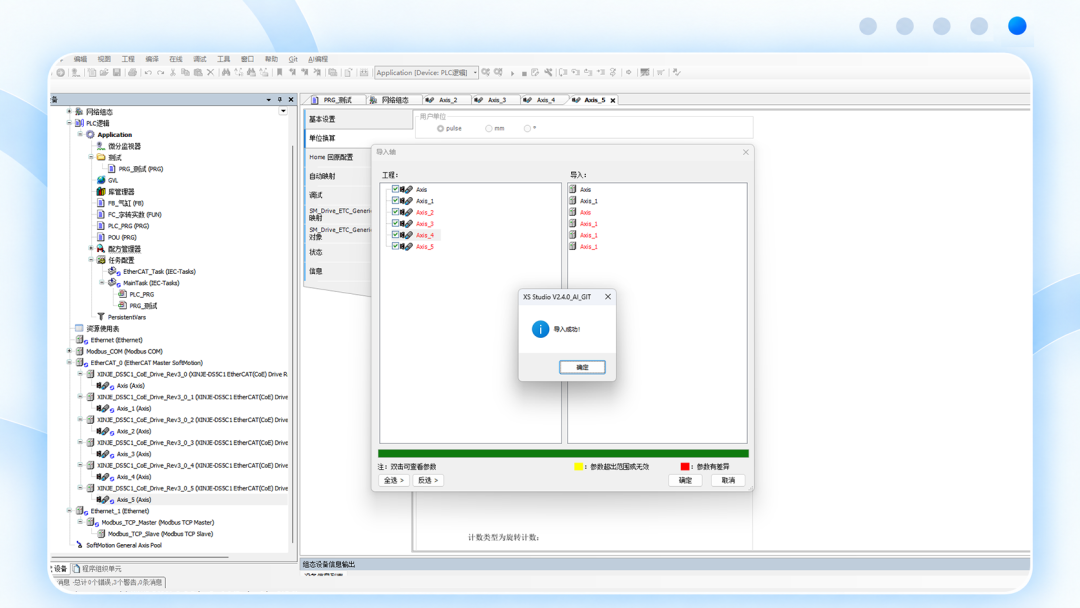Click the Undo arrow in the toolbar
This screenshot has height=608, width=1080.
click(148, 72)
